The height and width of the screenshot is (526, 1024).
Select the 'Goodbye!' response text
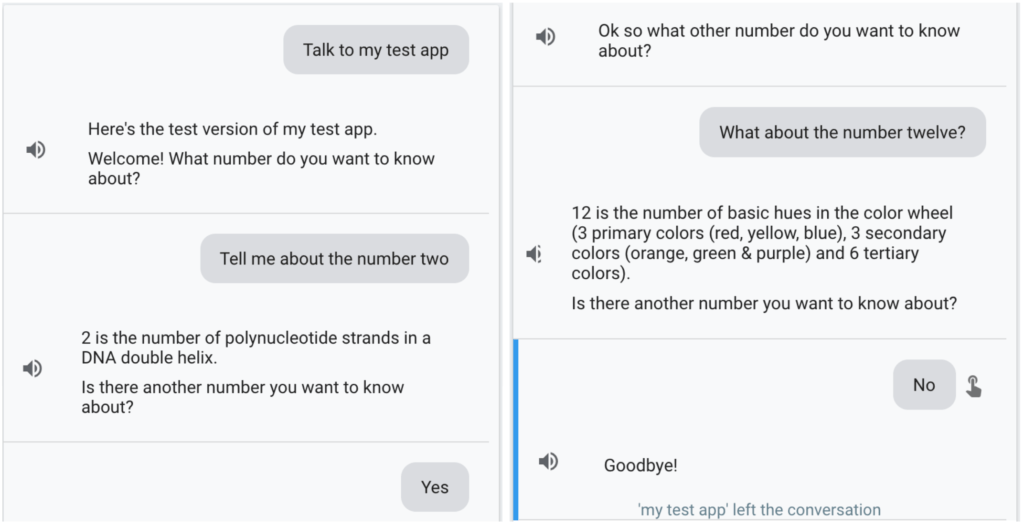[640, 465]
